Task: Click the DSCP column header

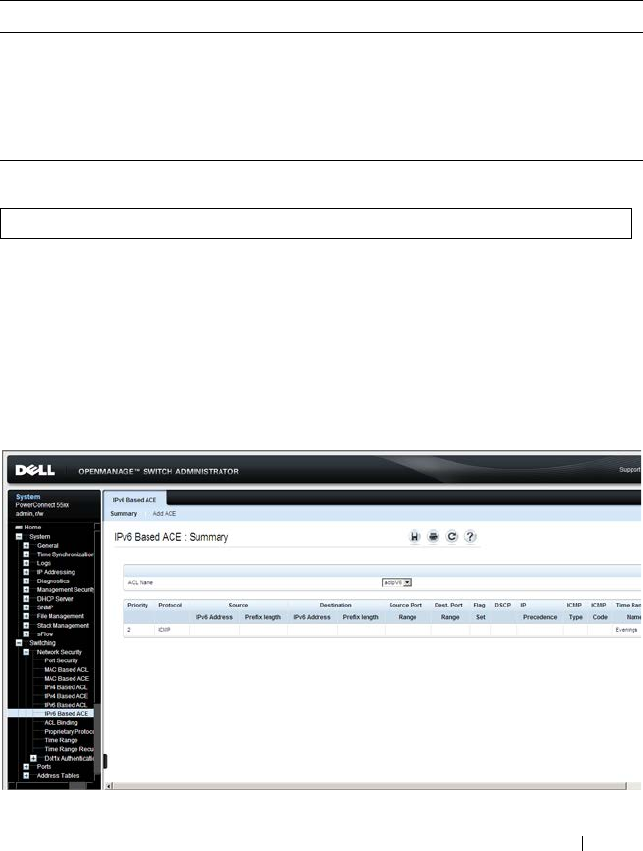Action: click(502, 605)
